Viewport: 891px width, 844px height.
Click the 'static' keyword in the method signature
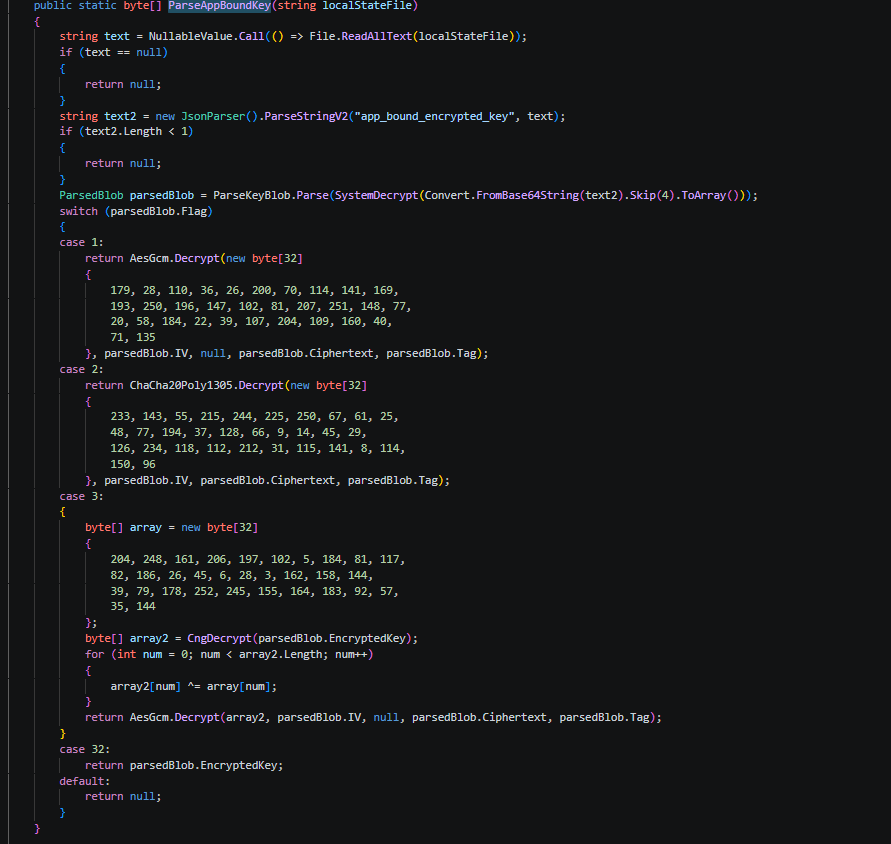coord(98,6)
